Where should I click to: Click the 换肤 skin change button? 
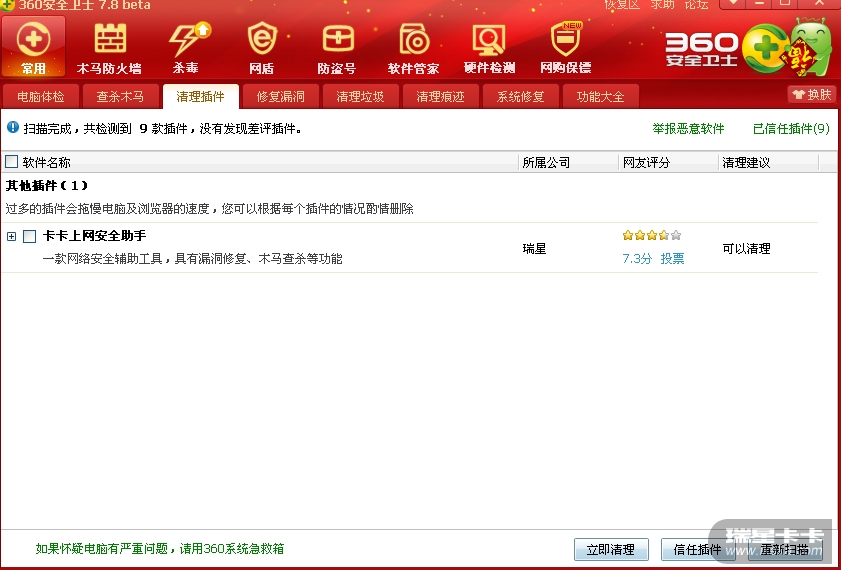(x=812, y=95)
